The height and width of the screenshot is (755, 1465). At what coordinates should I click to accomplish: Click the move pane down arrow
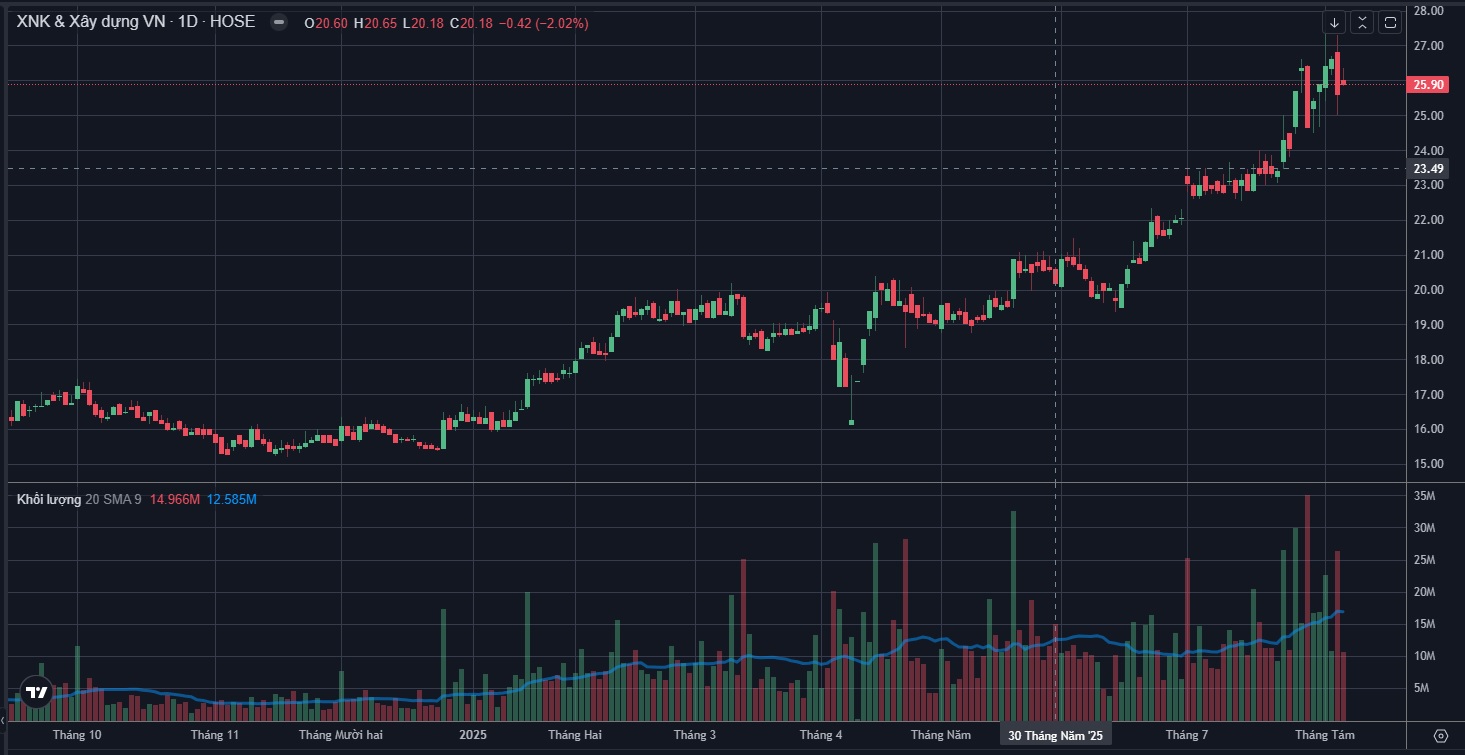point(1334,22)
